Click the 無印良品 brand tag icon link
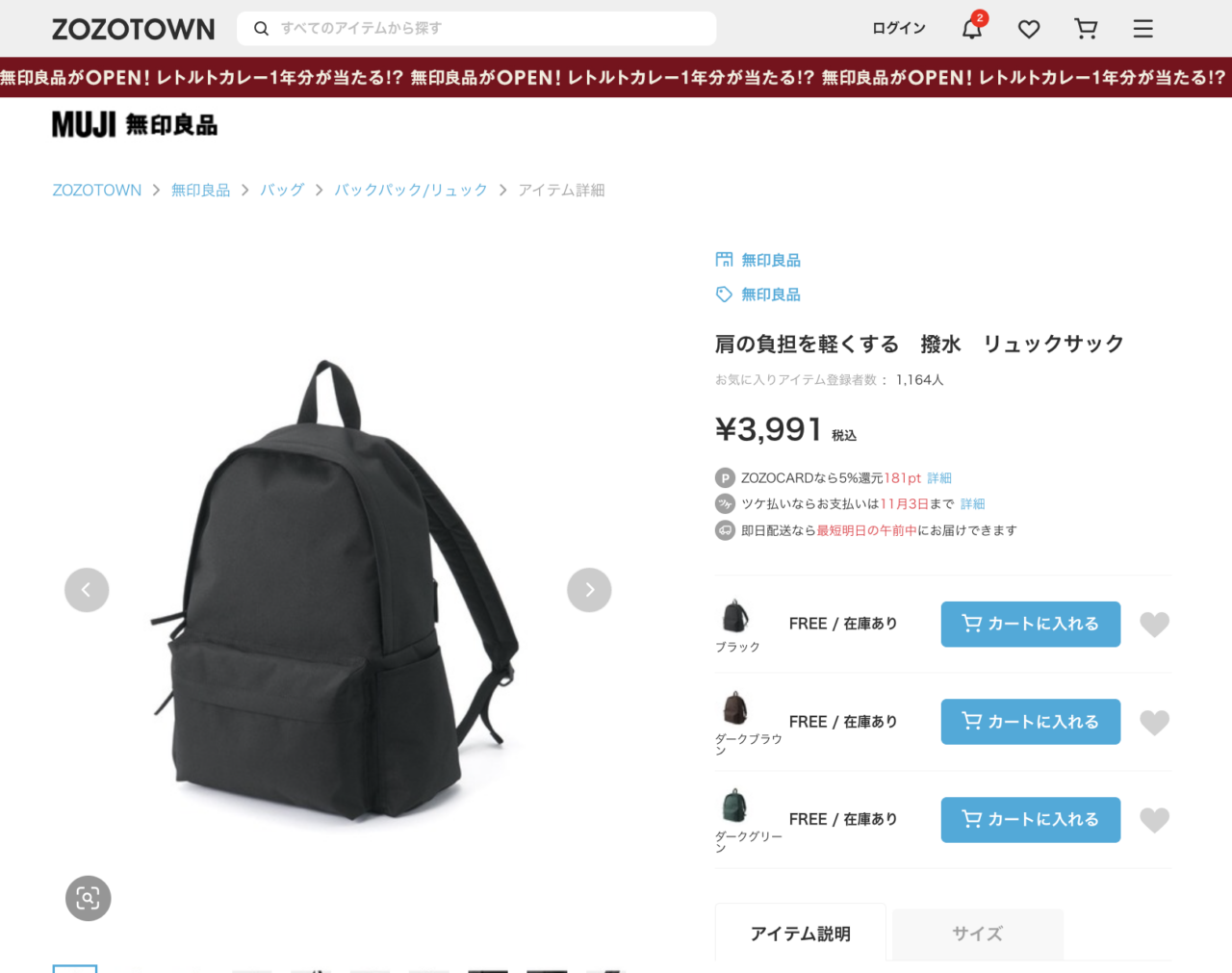This screenshot has height=973, width=1232. tap(757, 294)
